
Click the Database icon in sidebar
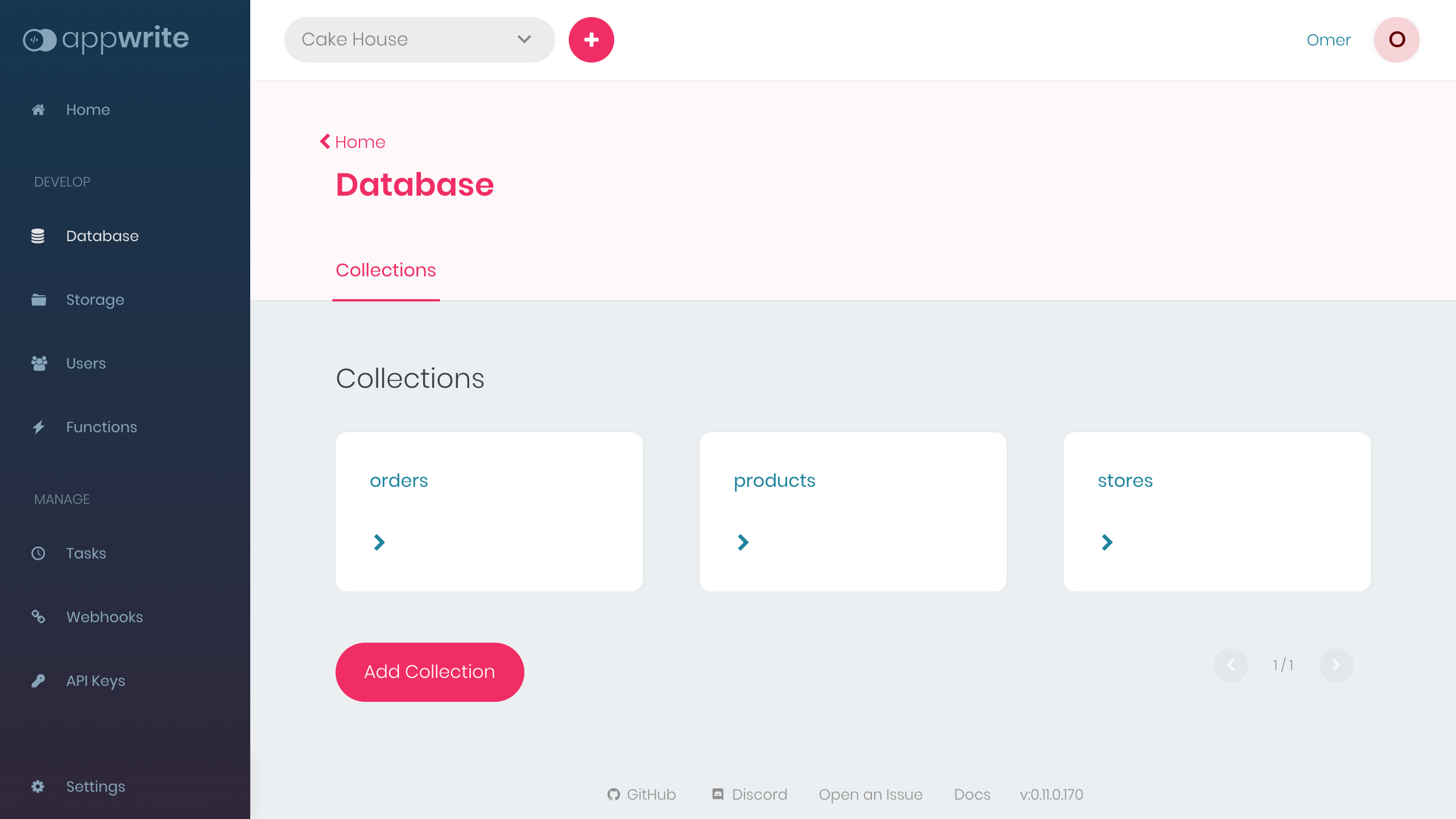pyautogui.click(x=38, y=236)
